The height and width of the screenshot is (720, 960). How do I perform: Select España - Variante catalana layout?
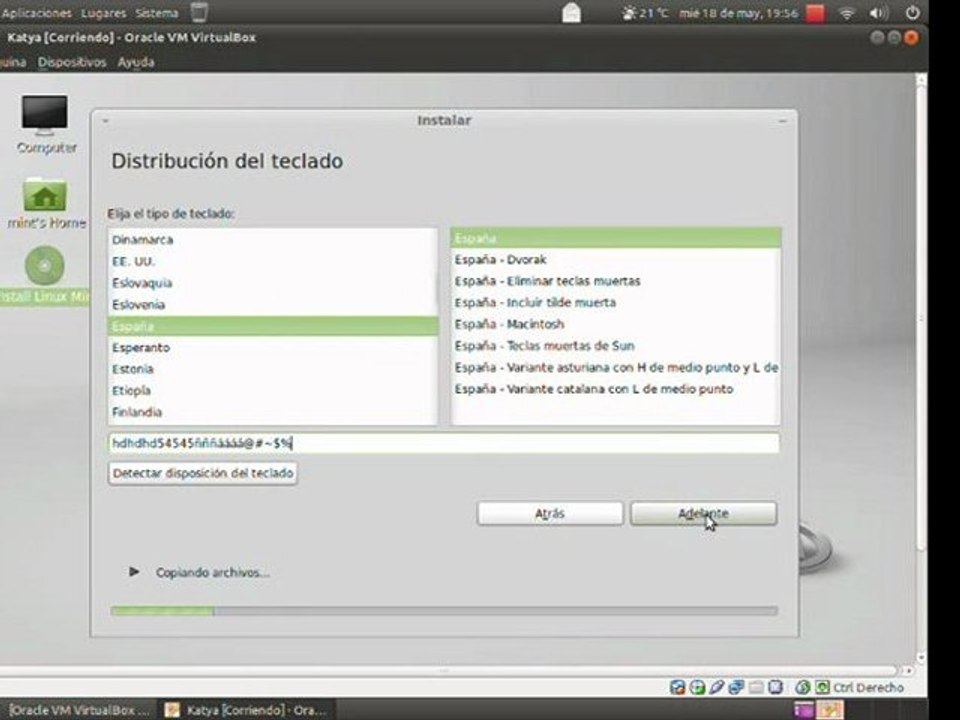(x=616, y=389)
